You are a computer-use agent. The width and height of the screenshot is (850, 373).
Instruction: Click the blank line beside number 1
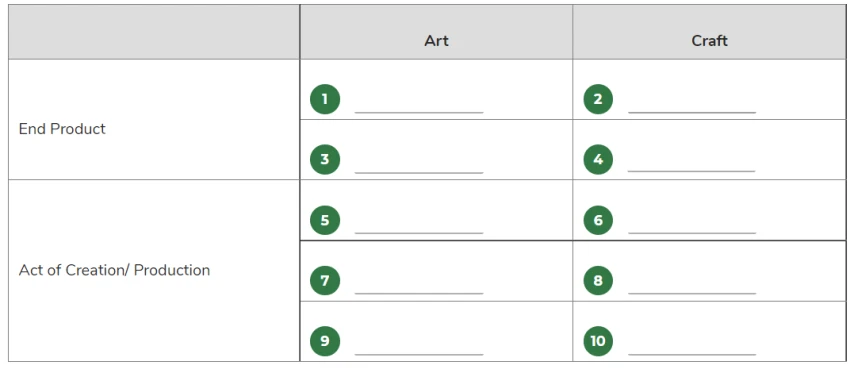(x=418, y=112)
